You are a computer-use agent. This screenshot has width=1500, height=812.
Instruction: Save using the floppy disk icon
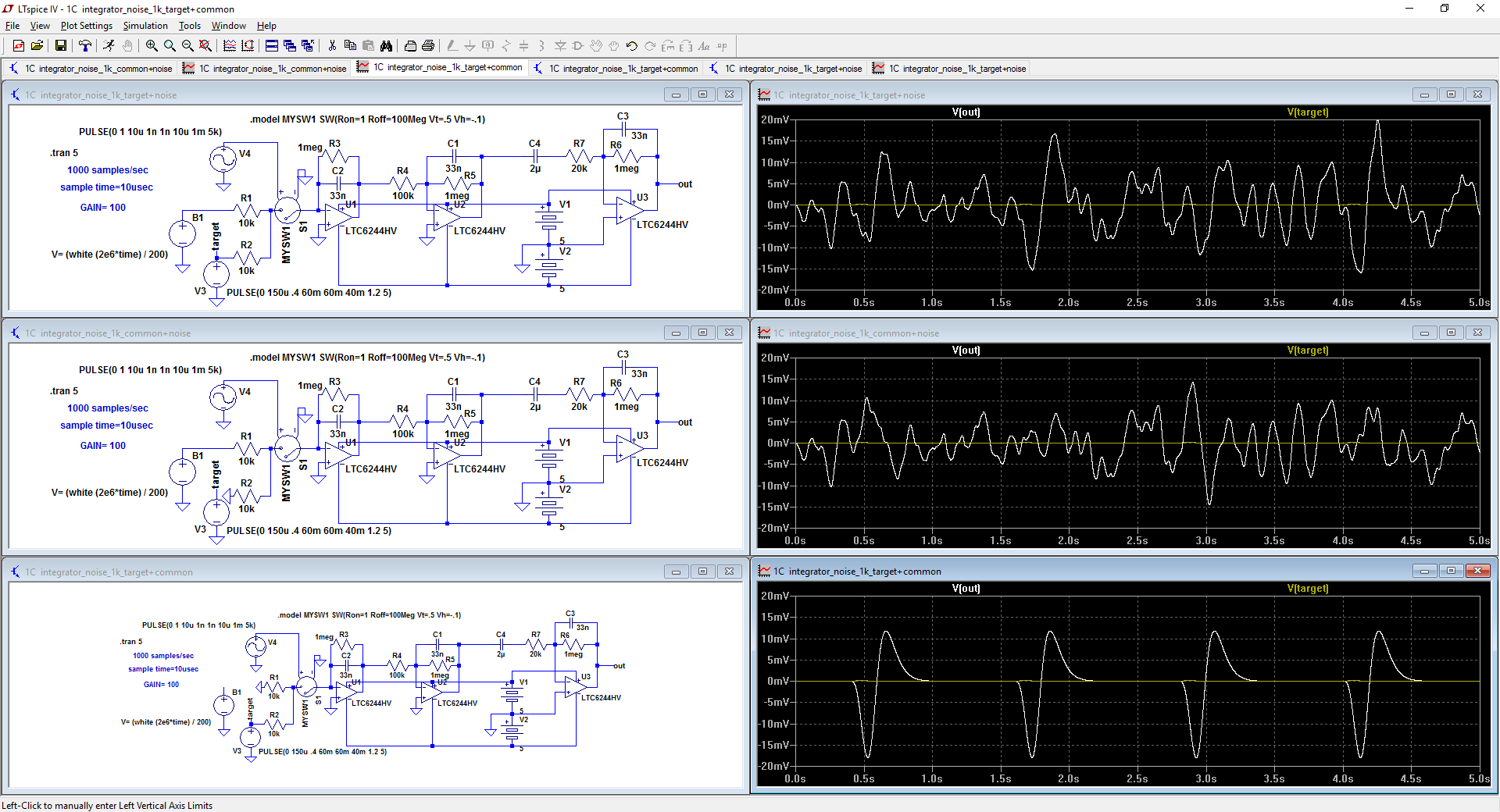61,46
